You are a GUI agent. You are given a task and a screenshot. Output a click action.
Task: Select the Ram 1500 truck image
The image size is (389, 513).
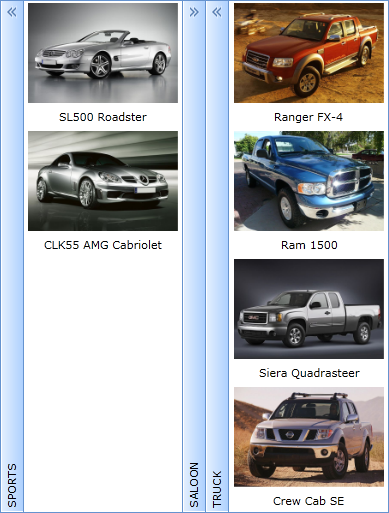click(309, 181)
